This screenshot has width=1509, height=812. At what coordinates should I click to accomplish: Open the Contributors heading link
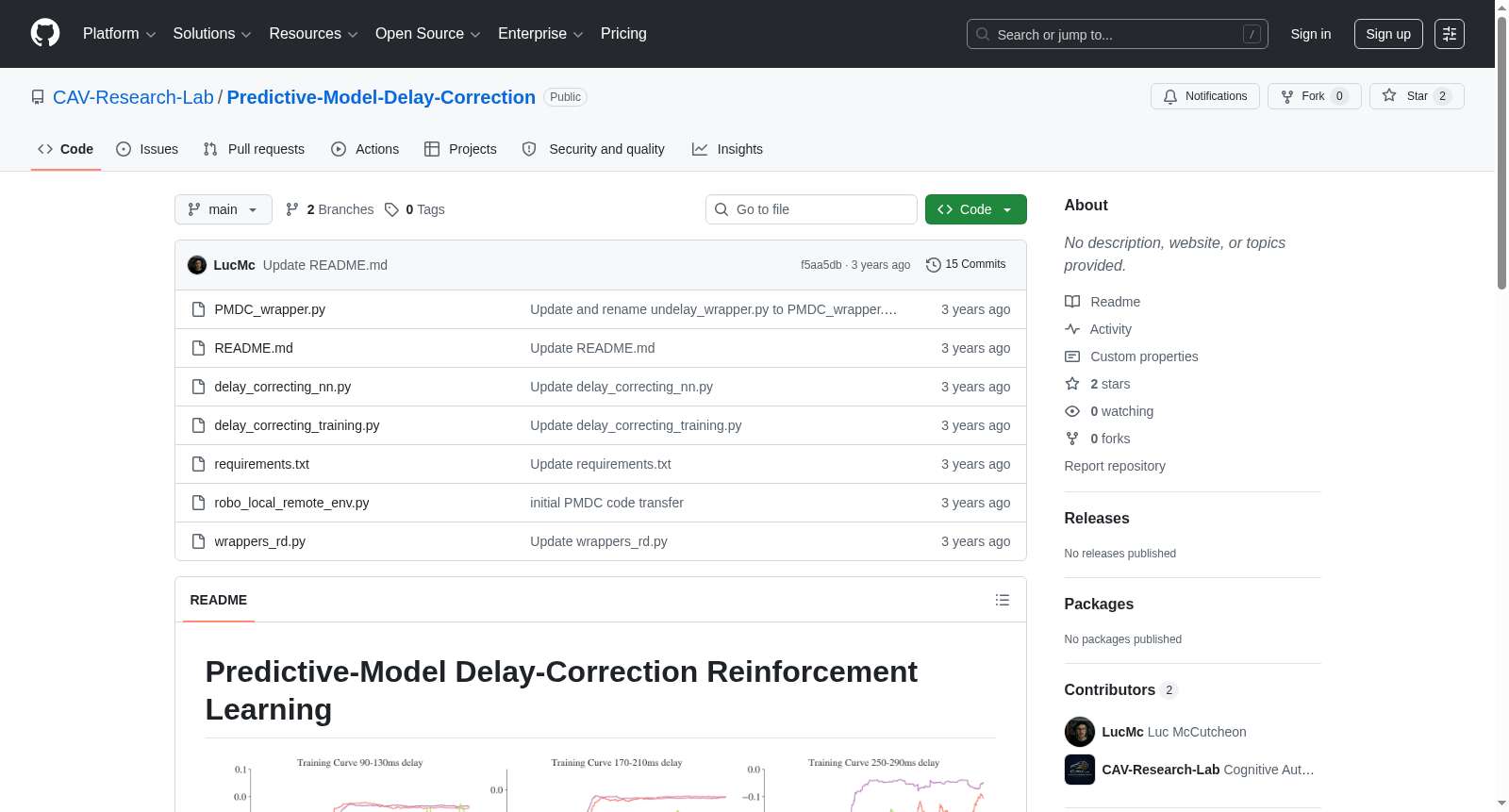[1121, 689]
